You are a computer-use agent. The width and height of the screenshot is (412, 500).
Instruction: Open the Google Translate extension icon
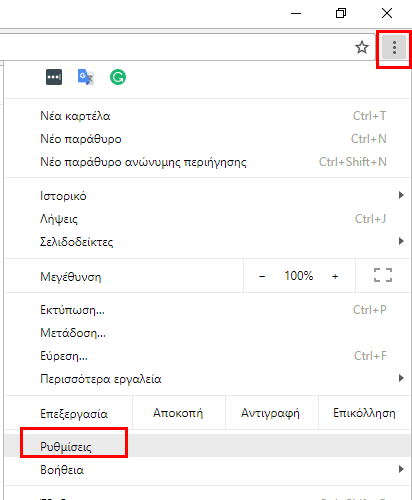86,77
